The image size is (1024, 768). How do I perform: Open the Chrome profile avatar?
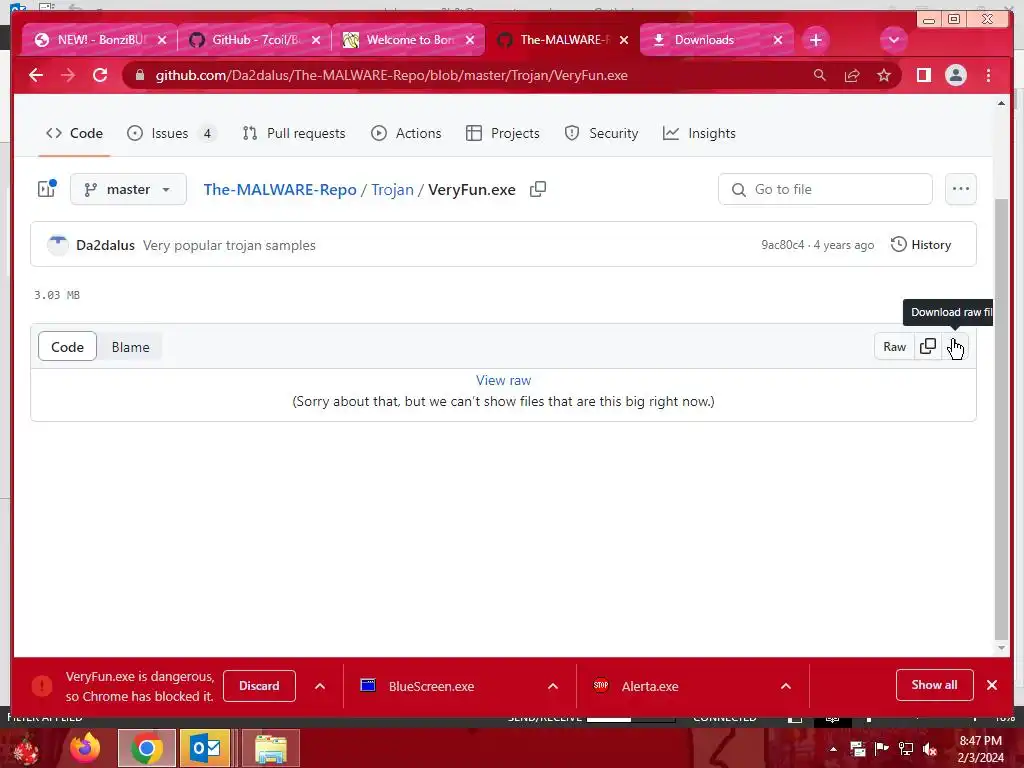pyautogui.click(x=955, y=75)
